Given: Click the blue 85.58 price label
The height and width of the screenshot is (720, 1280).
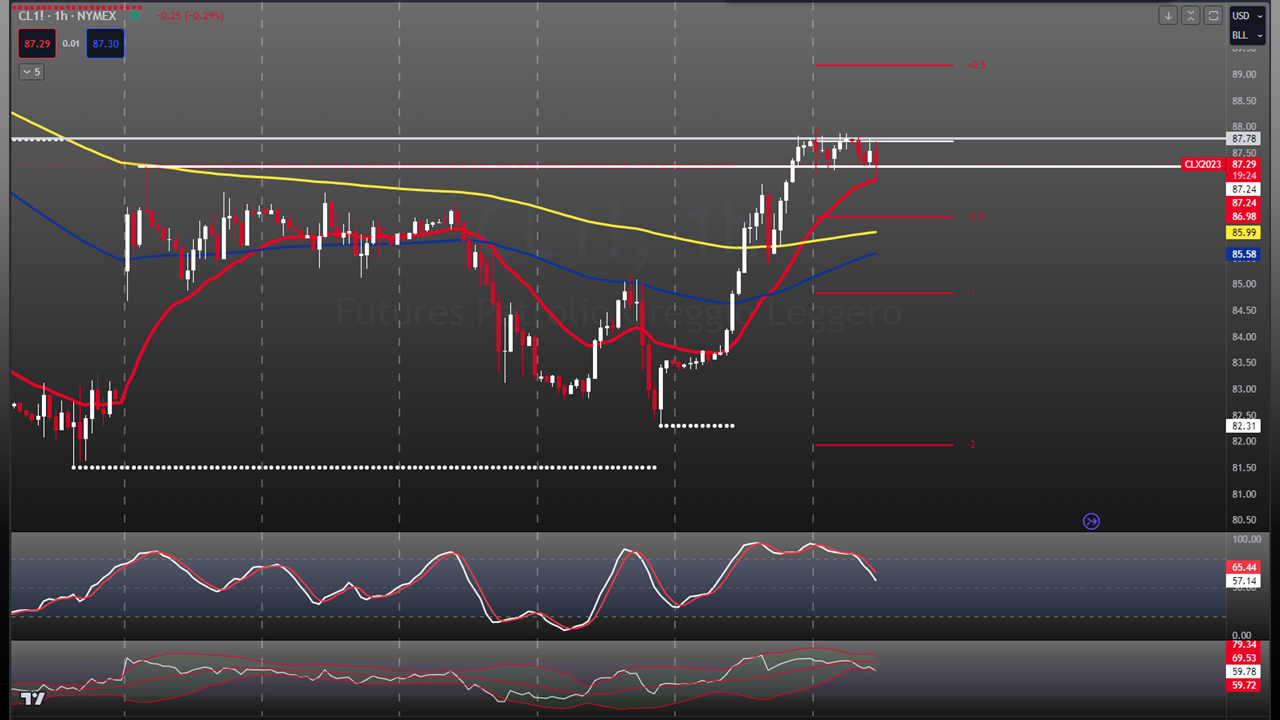Looking at the screenshot, I should click(1244, 254).
